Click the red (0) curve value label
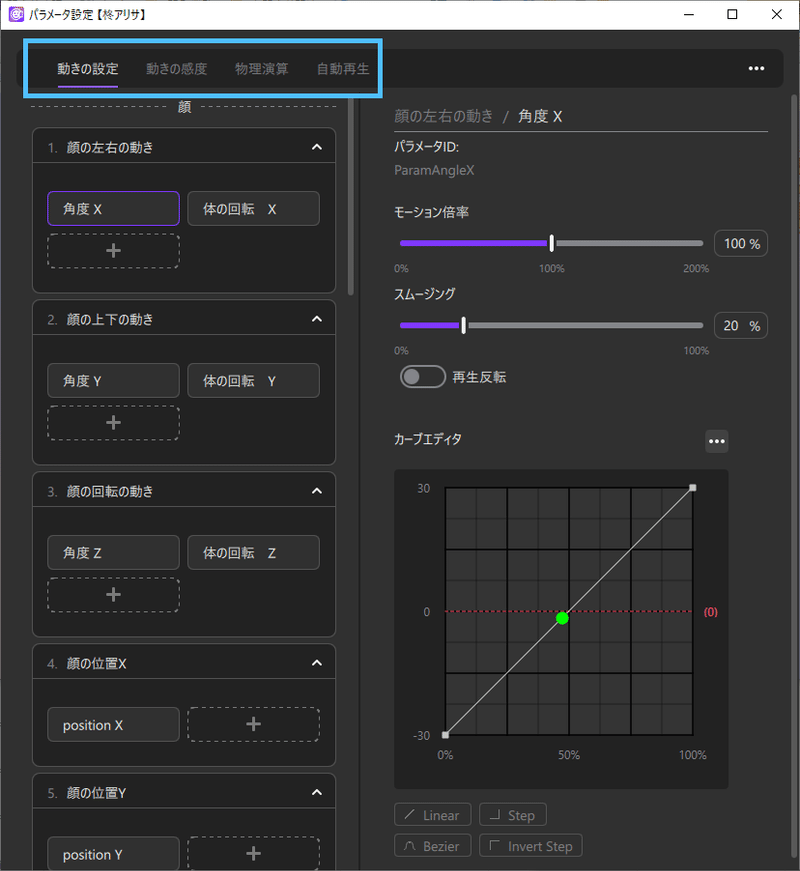Image resolution: width=800 pixels, height=871 pixels. 711,612
